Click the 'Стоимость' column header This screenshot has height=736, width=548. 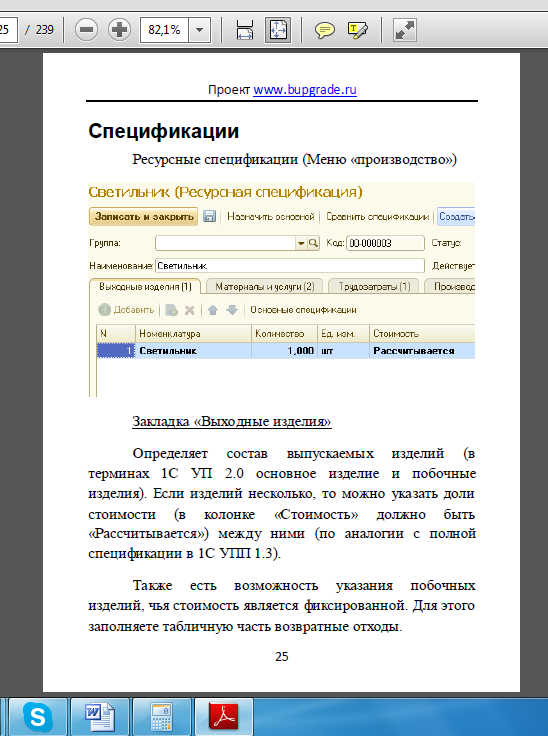click(x=422, y=334)
